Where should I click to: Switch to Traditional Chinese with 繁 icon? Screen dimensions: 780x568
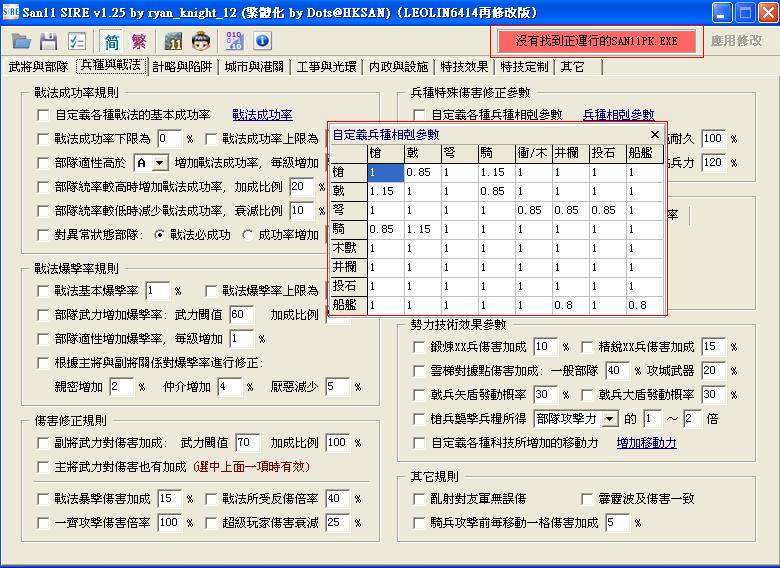pyautogui.click(x=139, y=41)
